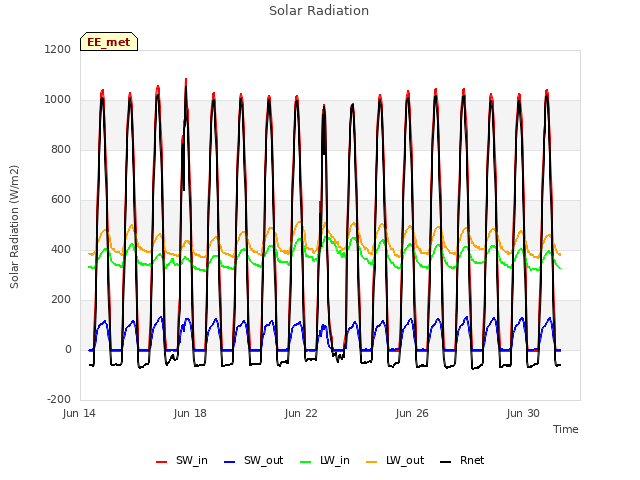Click the blue SW_out legend color marker
The height and width of the screenshot is (480, 640).
pyautogui.click(x=230, y=462)
